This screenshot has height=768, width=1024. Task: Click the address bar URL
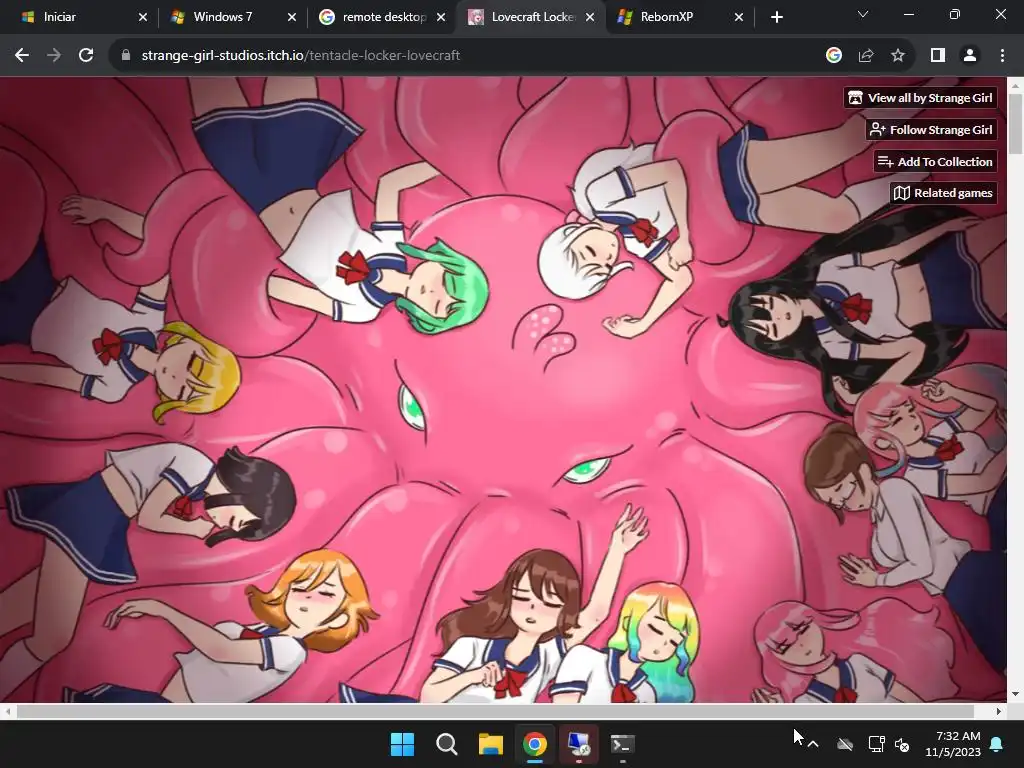click(x=300, y=56)
